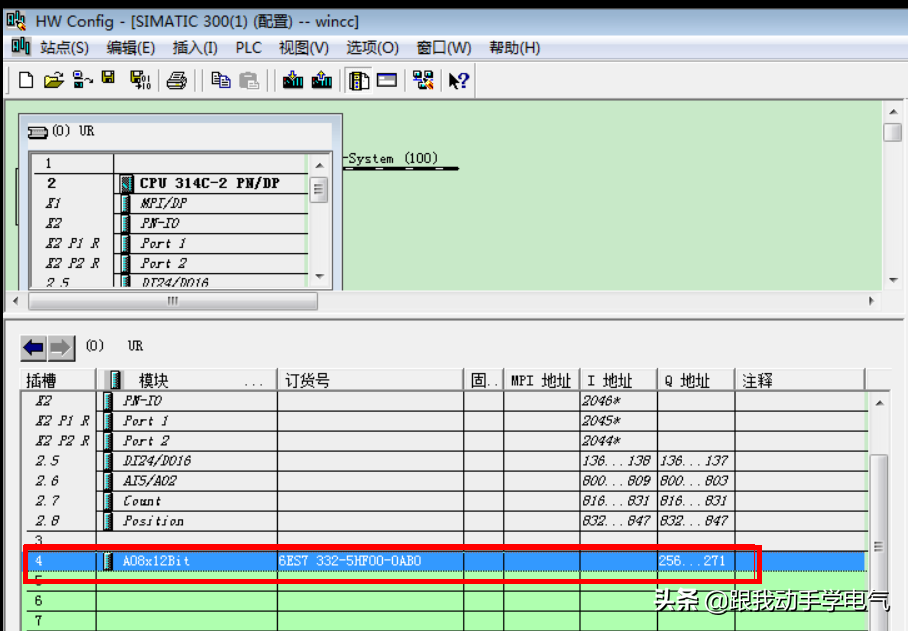Click the (0) UR rack icon
The width and height of the screenshot is (908, 631).
pyautogui.click(x=38, y=132)
